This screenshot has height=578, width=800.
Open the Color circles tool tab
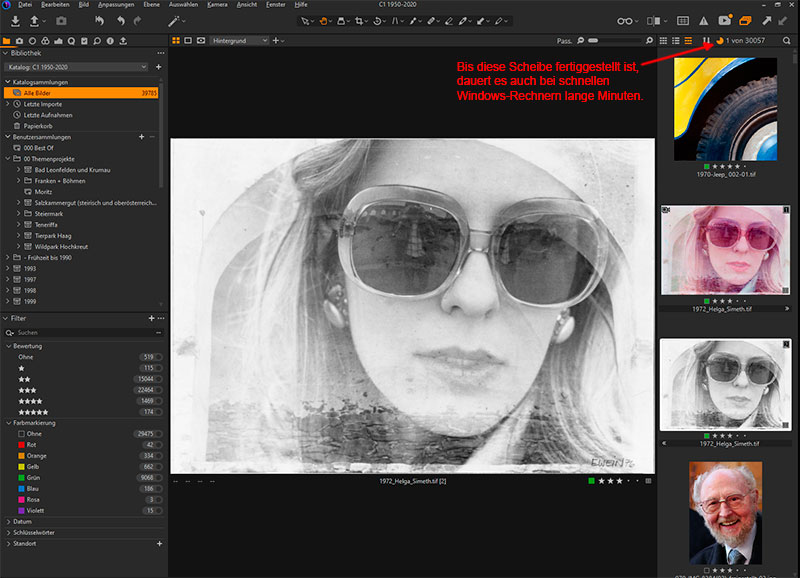click(x=45, y=41)
